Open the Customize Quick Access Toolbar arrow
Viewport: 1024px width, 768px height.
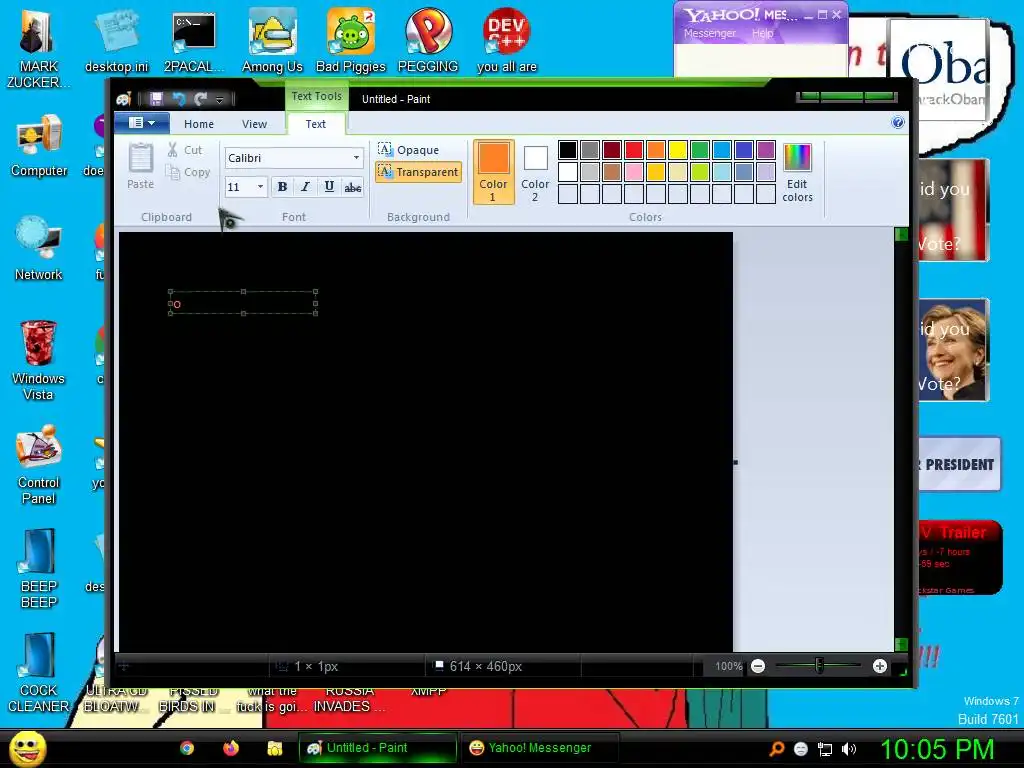pos(219,100)
